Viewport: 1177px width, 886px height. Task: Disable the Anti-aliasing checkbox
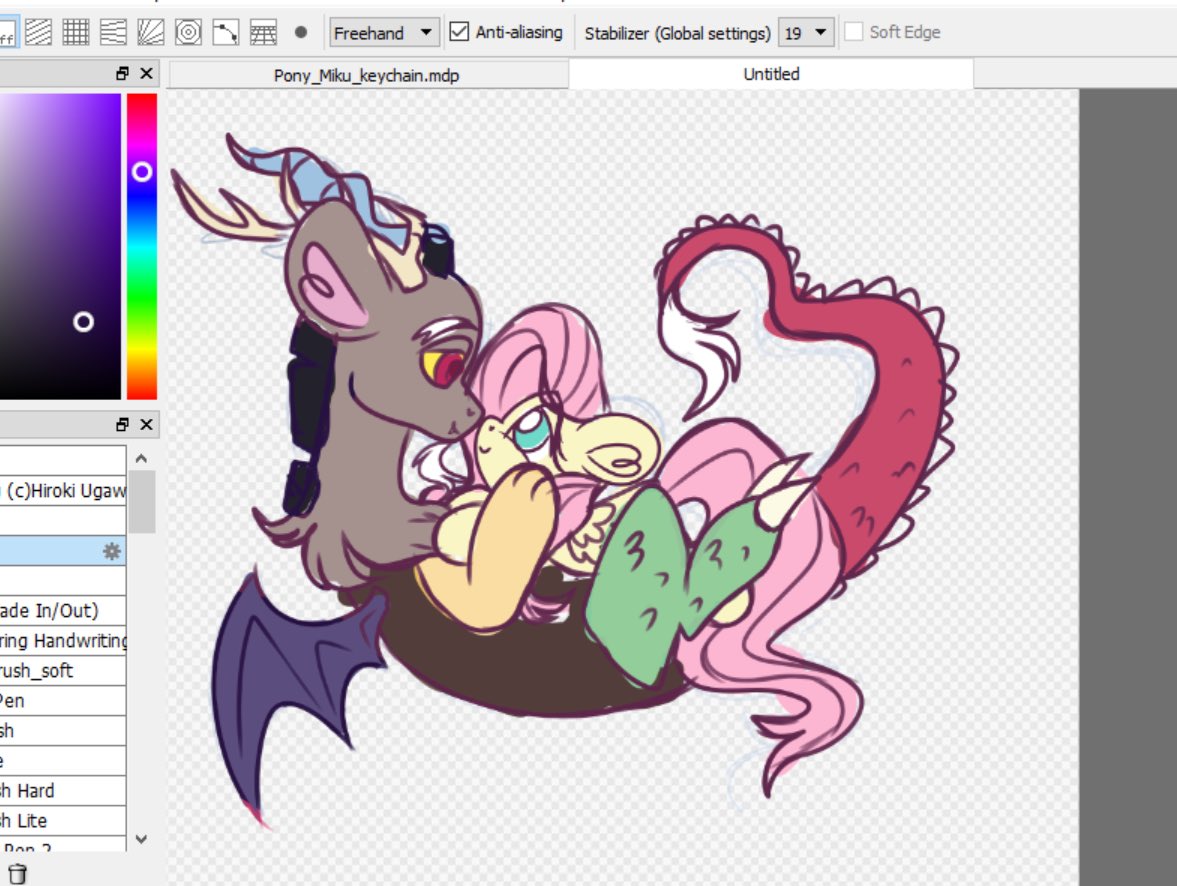(x=459, y=32)
